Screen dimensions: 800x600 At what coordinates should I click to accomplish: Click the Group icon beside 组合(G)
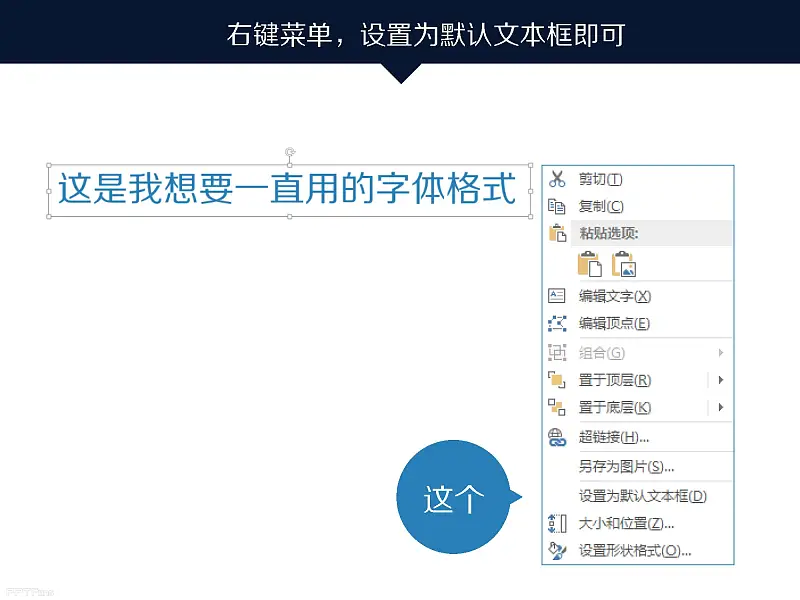pyautogui.click(x=557, y=353)
